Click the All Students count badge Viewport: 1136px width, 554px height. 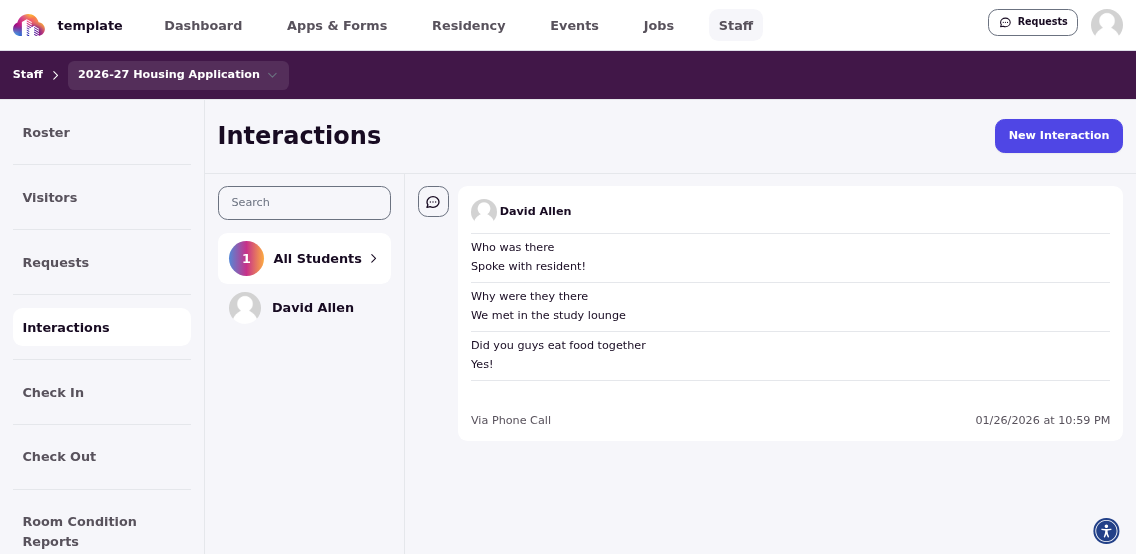coord(246,259)
